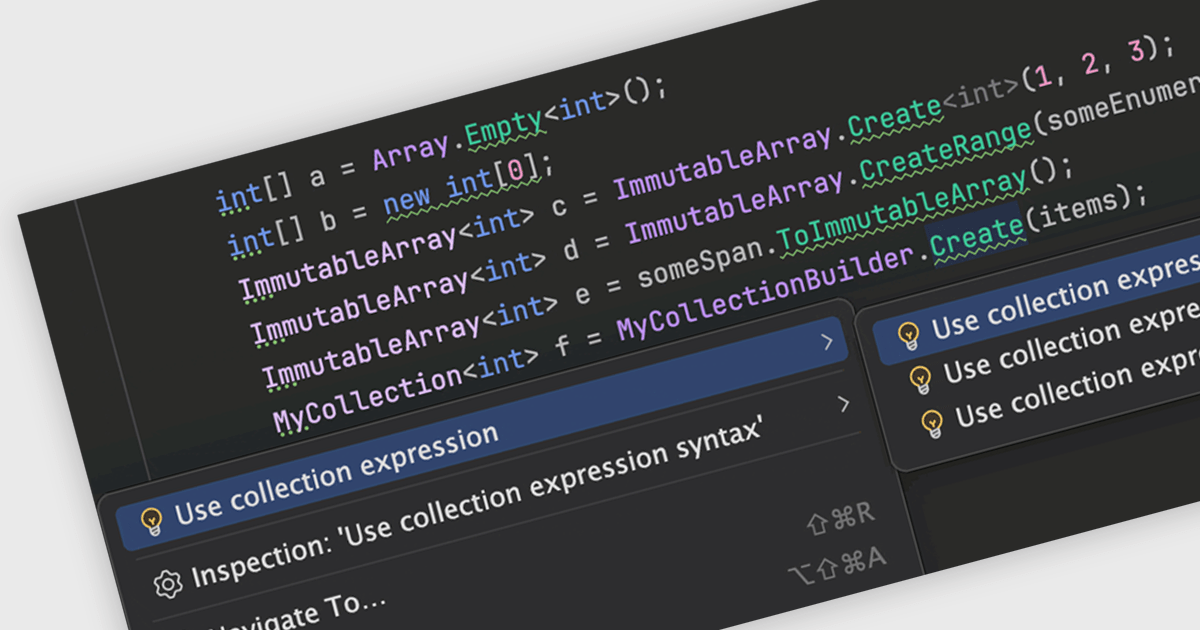Click the ⇧⌘R shortcut label
This screenshot has width=1200, height=630.
coord(840,518)
